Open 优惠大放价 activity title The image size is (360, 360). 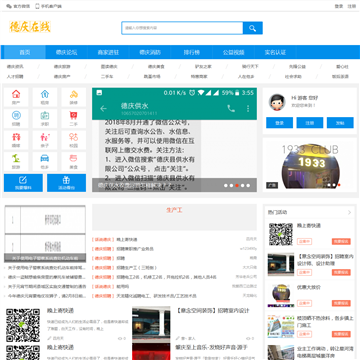[x=309, y=287]
